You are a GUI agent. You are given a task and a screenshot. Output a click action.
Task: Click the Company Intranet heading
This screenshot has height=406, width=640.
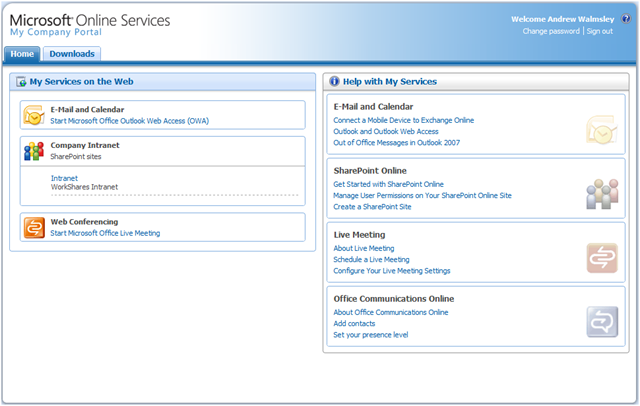85,145
